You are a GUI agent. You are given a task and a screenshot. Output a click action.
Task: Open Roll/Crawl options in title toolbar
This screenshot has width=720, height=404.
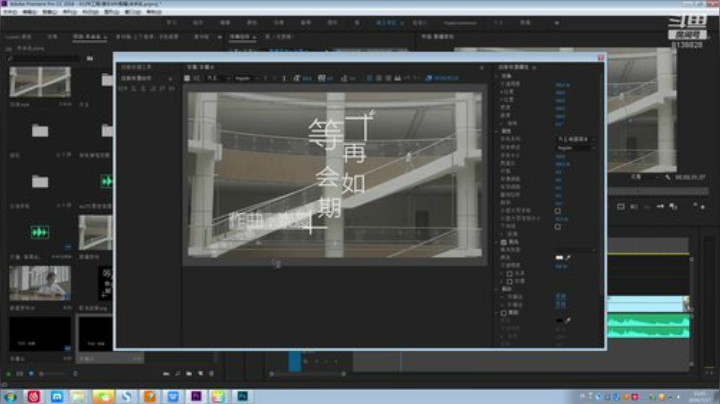tap(196, 78)
